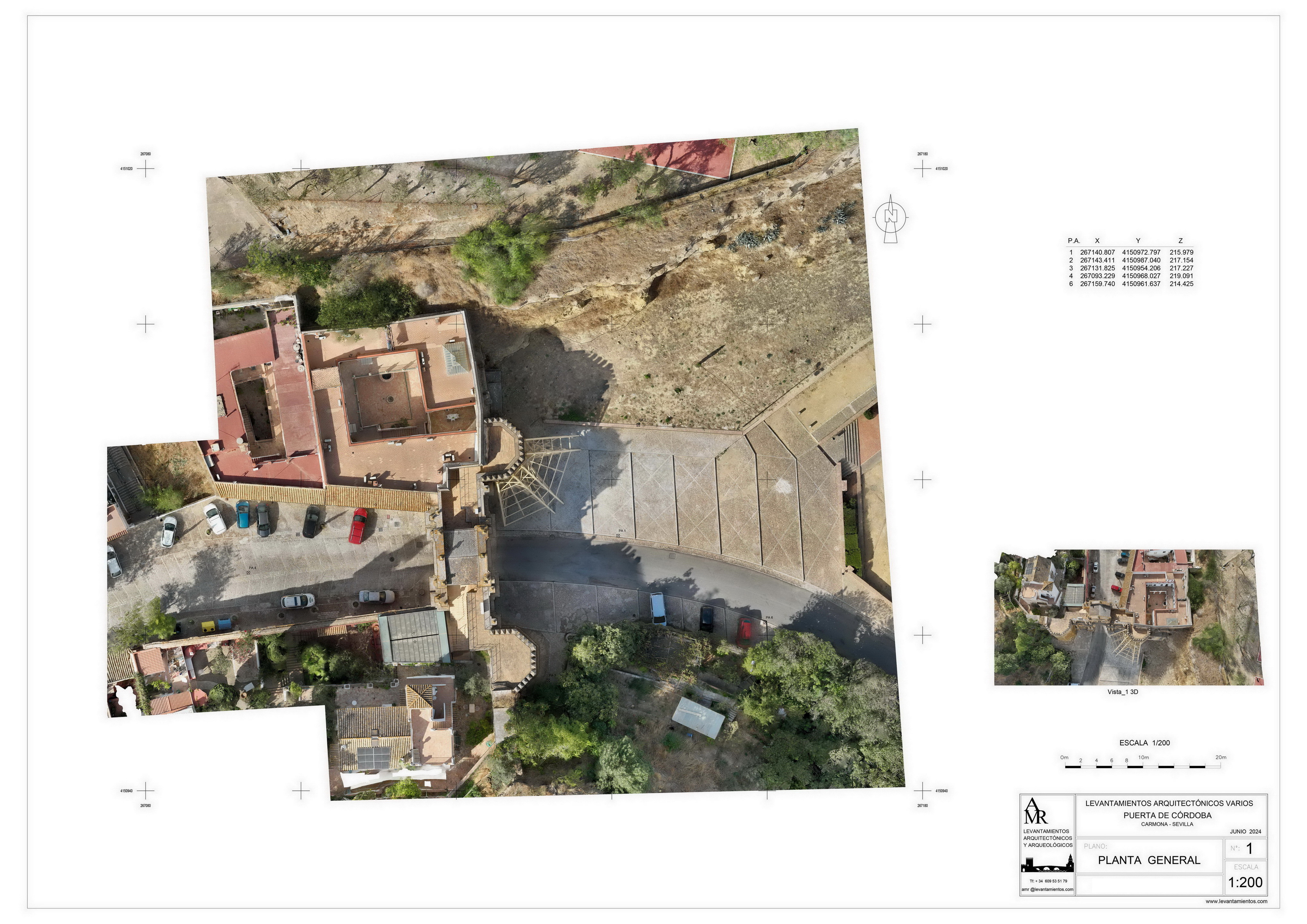This screenshot has width=1307, height=924.
Task: Click the amr@levantamientos.com email address
Action: point(1047,889)
